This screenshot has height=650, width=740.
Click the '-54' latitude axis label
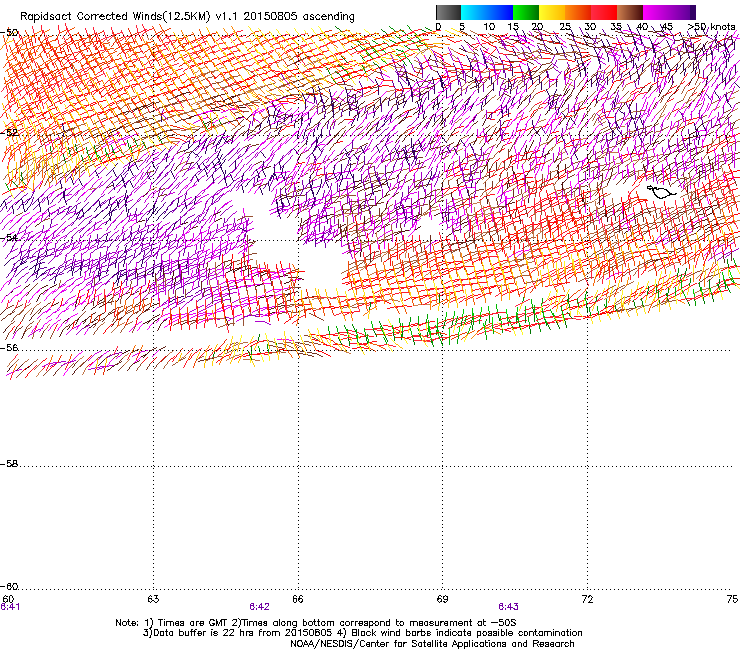[x=9, y=237]
